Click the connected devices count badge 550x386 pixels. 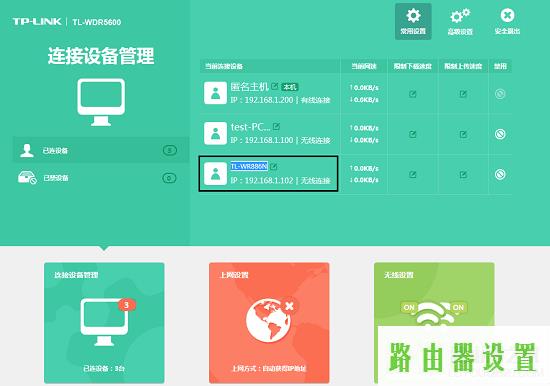[x=170, y=151]
